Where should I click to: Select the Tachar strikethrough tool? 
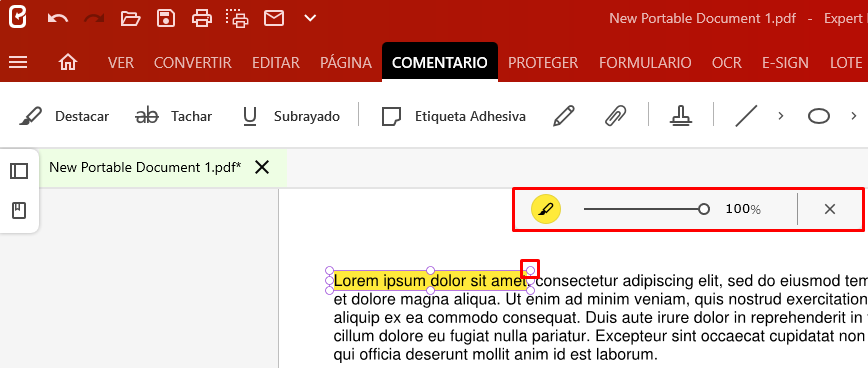[x=174, y=116]
